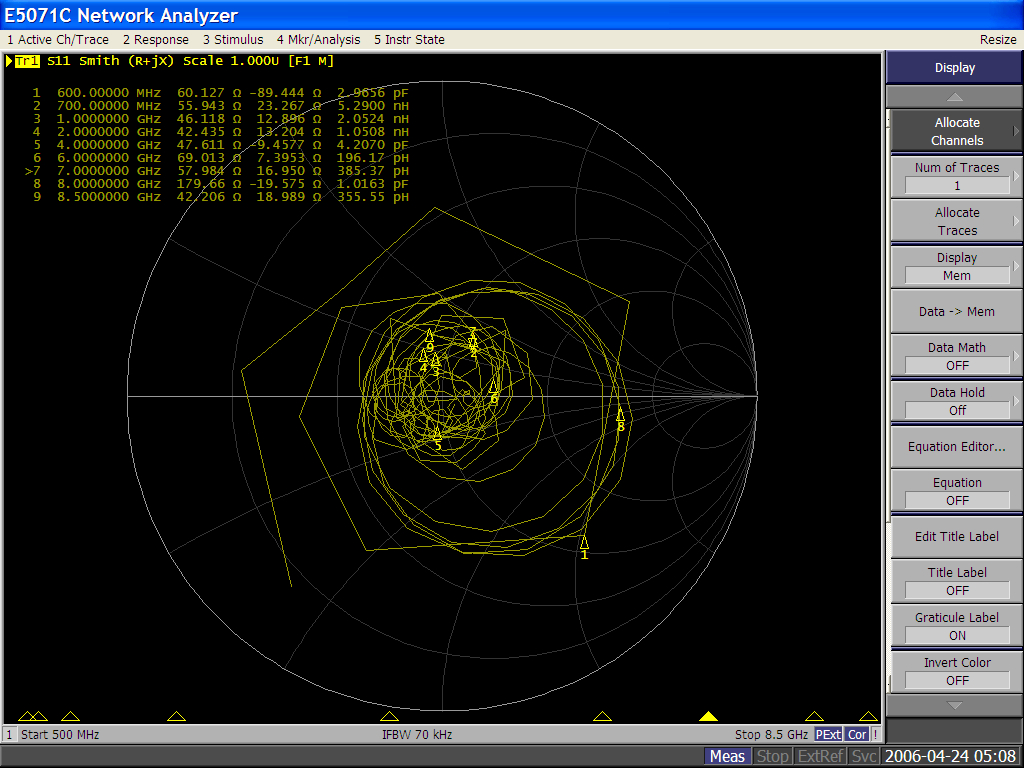The height and width of the screenshot is (768, 1024).
Task: Click the S11 Smith (R+jX) trace format text
Action: [110, 61]
